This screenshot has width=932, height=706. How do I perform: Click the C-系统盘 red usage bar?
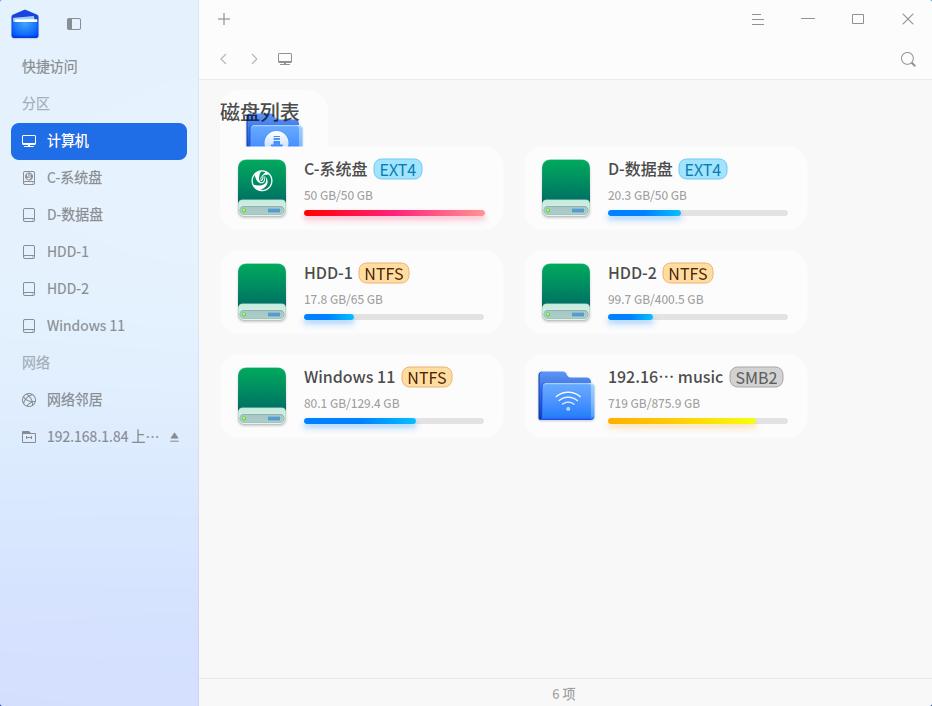pyautogui.click(x=394, y=213)
